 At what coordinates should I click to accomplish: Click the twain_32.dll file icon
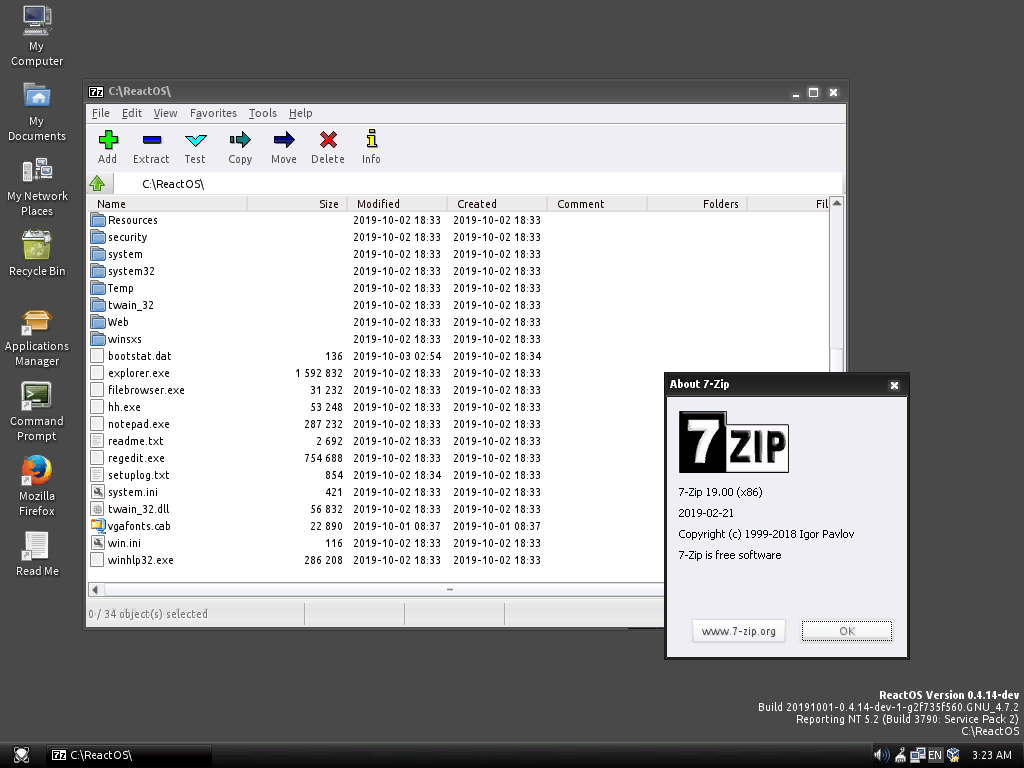98,509
